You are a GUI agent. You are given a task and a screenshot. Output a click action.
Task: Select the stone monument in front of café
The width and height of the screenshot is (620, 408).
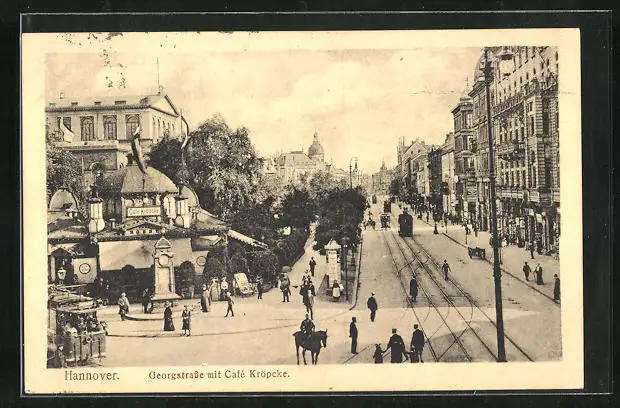point(164,270)
